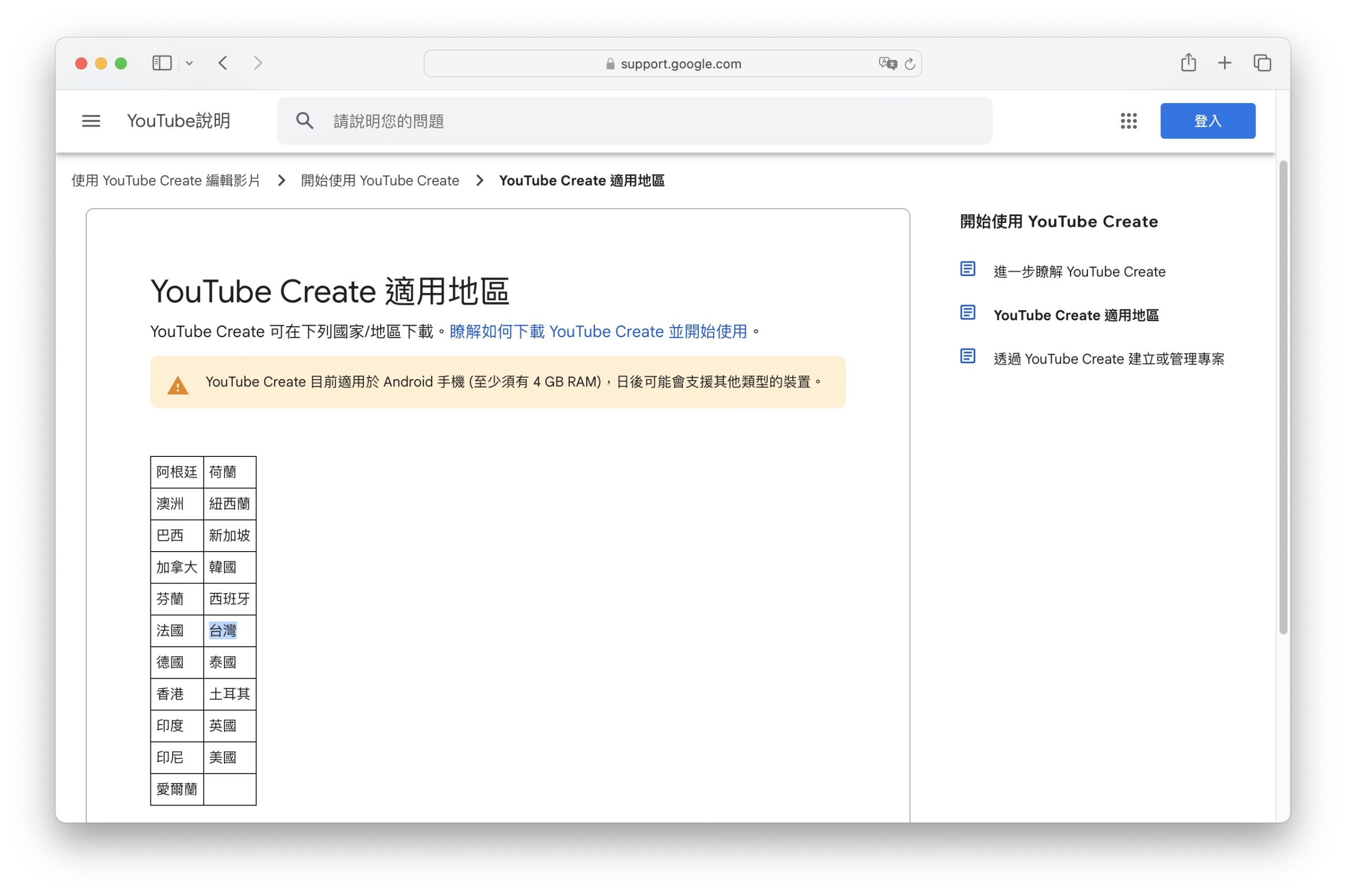Click table cell 韓國

coord(230,567)
